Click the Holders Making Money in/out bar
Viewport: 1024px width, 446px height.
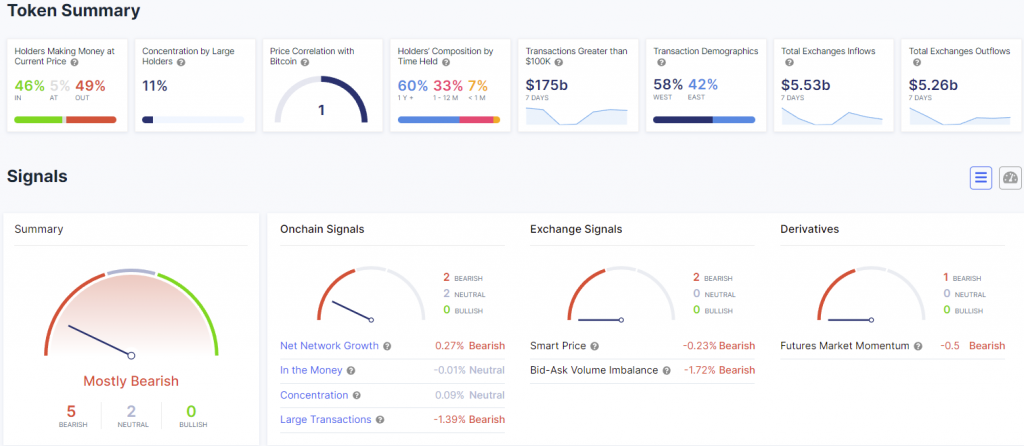(65, 120)
